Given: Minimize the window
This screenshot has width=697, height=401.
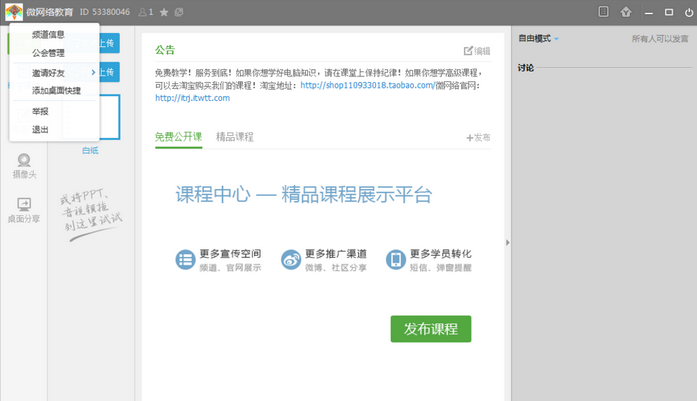Looking at the screenshot, I should pyautogui.click(x=649, y=12).
